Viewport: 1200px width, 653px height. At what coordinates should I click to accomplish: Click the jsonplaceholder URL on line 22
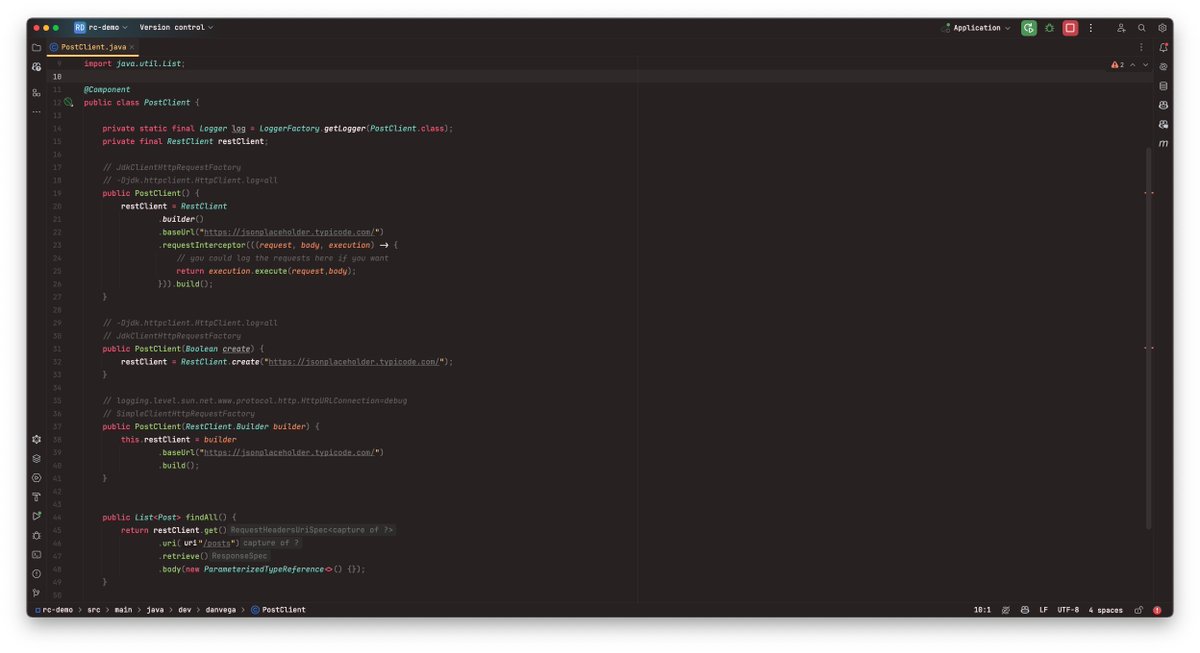point(289,232)
